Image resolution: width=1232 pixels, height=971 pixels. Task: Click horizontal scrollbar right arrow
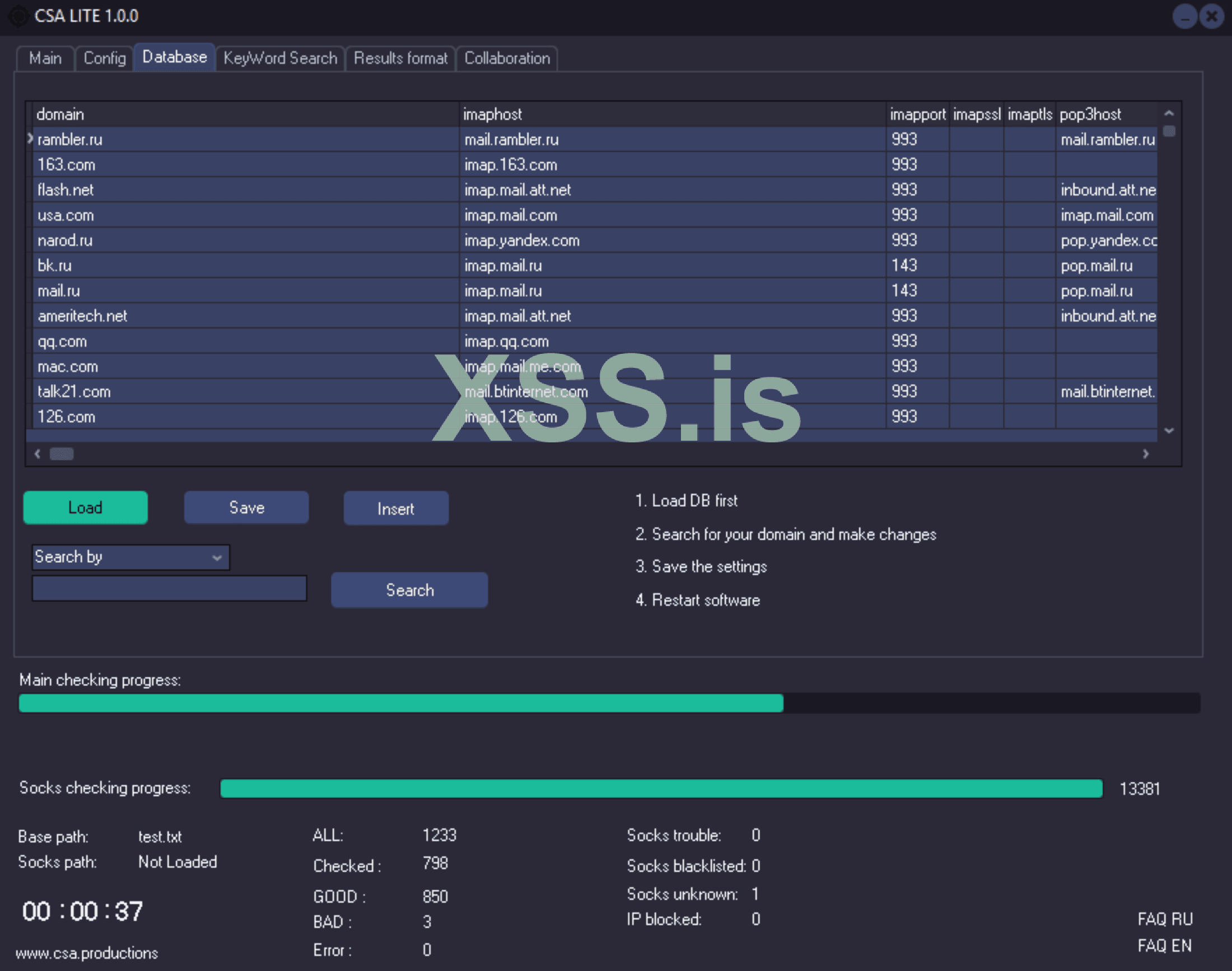1146,454
